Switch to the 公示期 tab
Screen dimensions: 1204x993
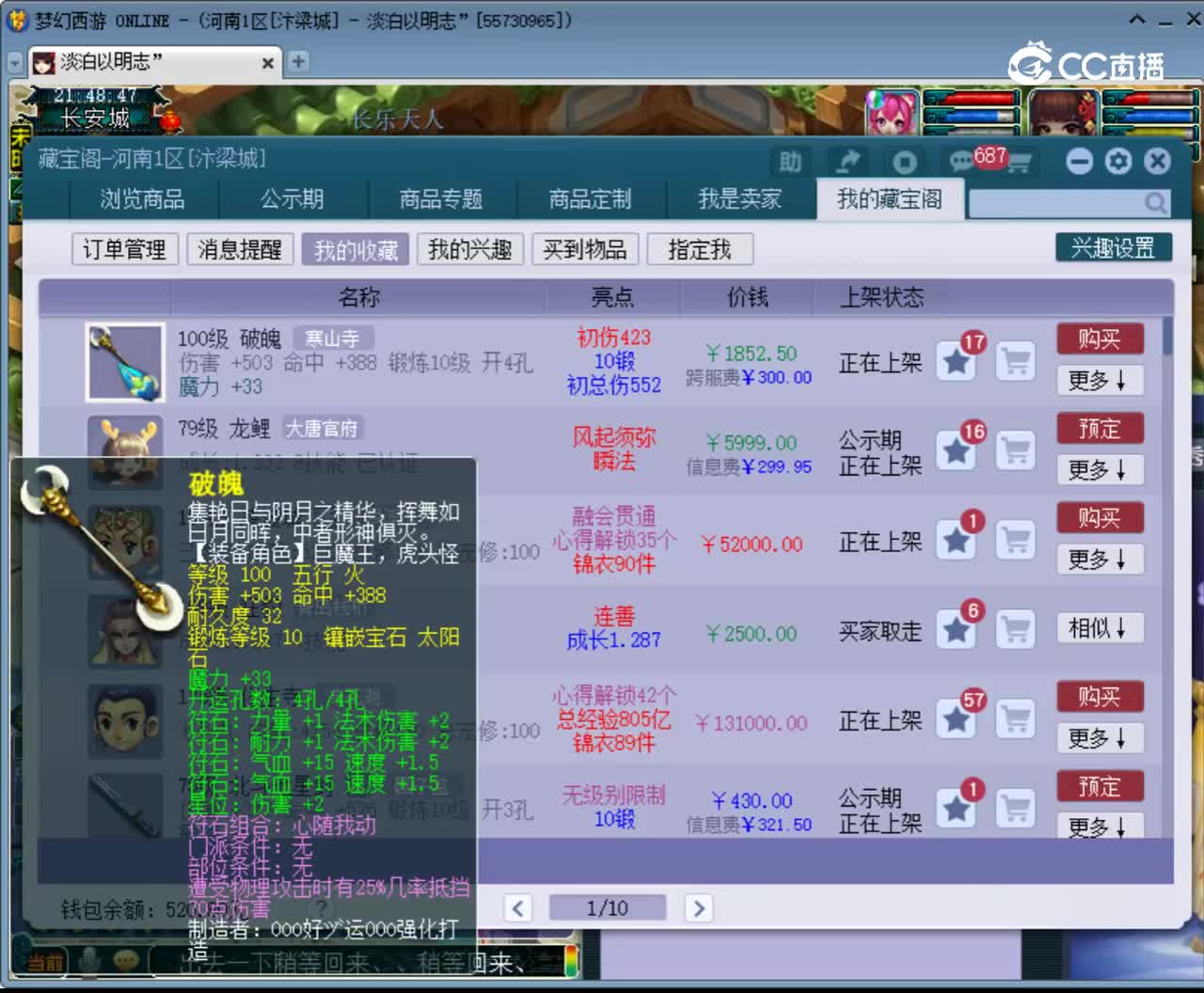(293, 199)
